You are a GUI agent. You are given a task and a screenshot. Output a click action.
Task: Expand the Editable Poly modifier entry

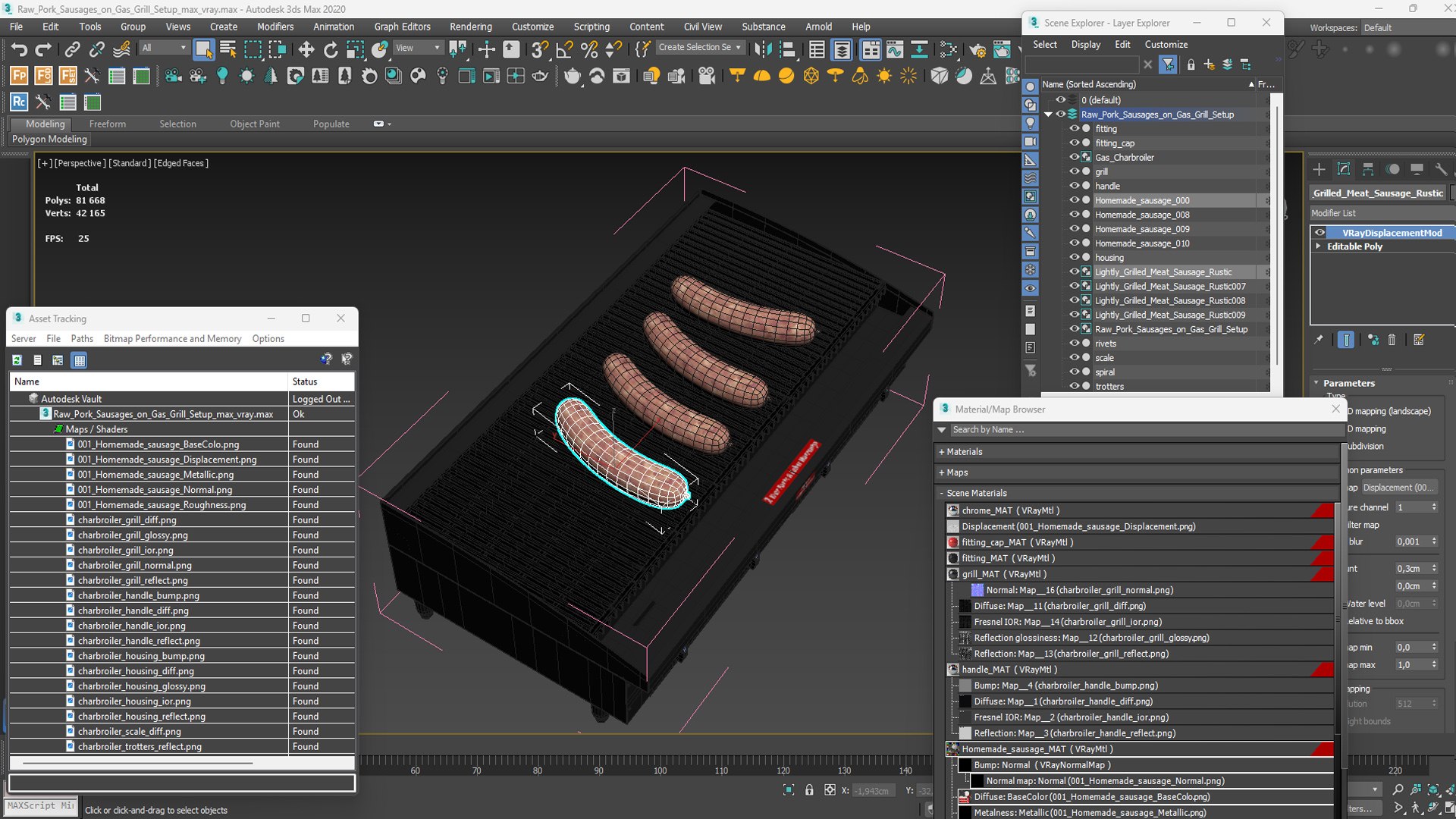1319,246
